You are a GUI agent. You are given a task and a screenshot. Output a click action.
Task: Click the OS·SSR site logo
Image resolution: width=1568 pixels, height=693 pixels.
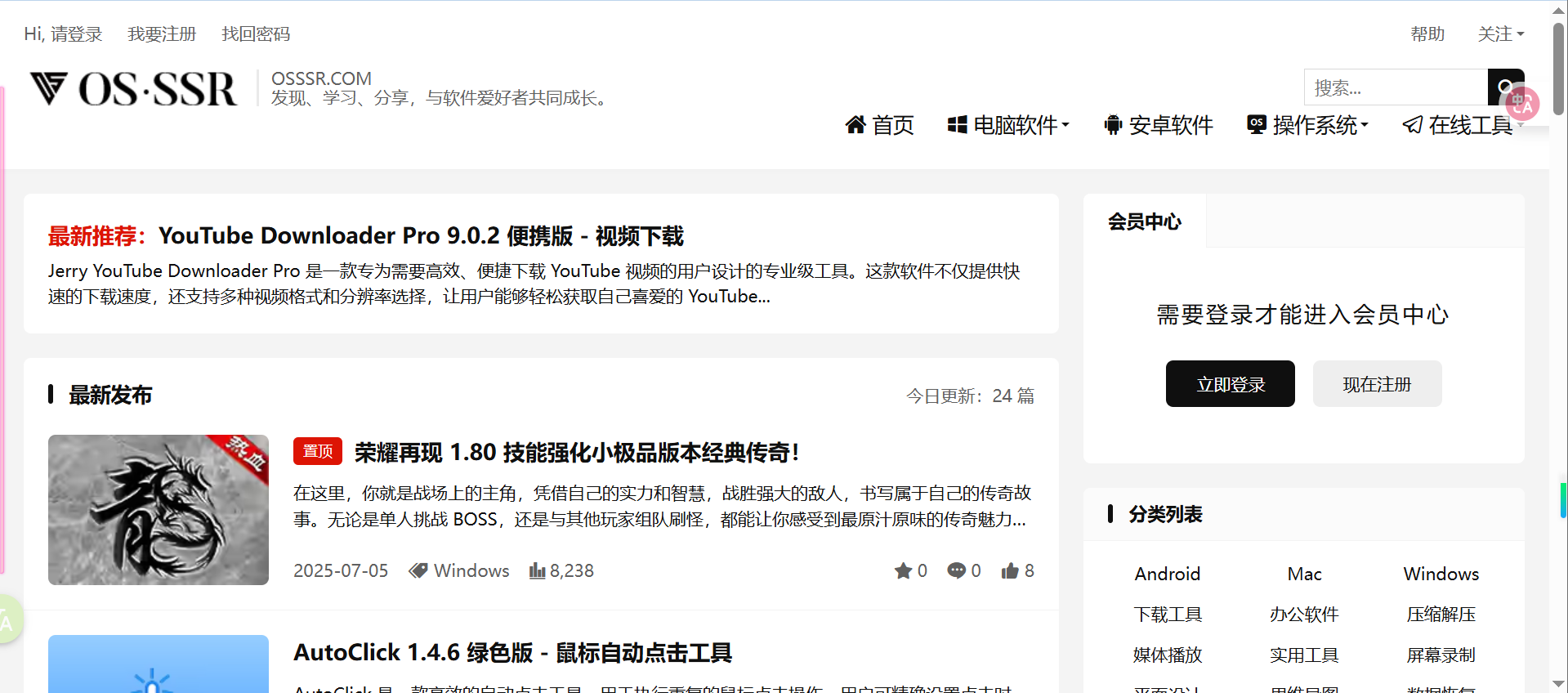click(x=133, y=89)
